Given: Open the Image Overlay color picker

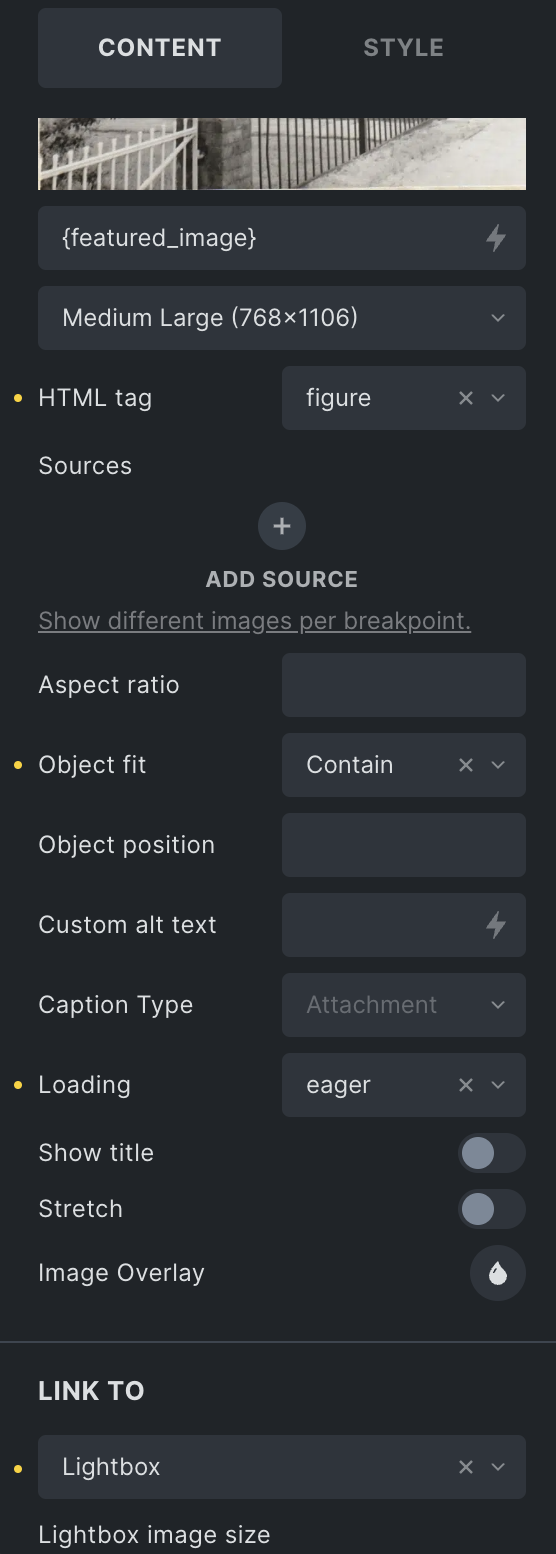Looking at the screenshot, I should pos(498,1273).
